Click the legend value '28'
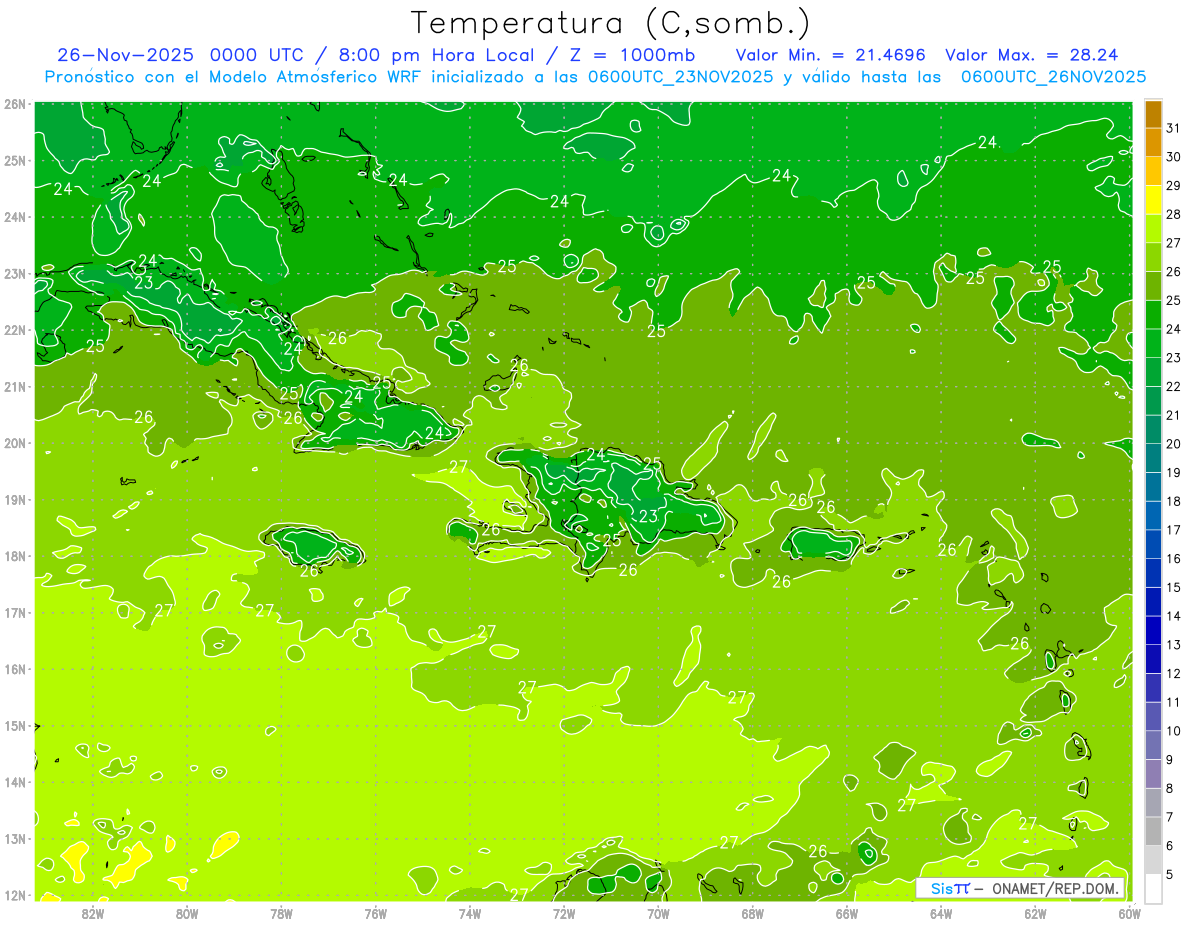 [1174, 215]
